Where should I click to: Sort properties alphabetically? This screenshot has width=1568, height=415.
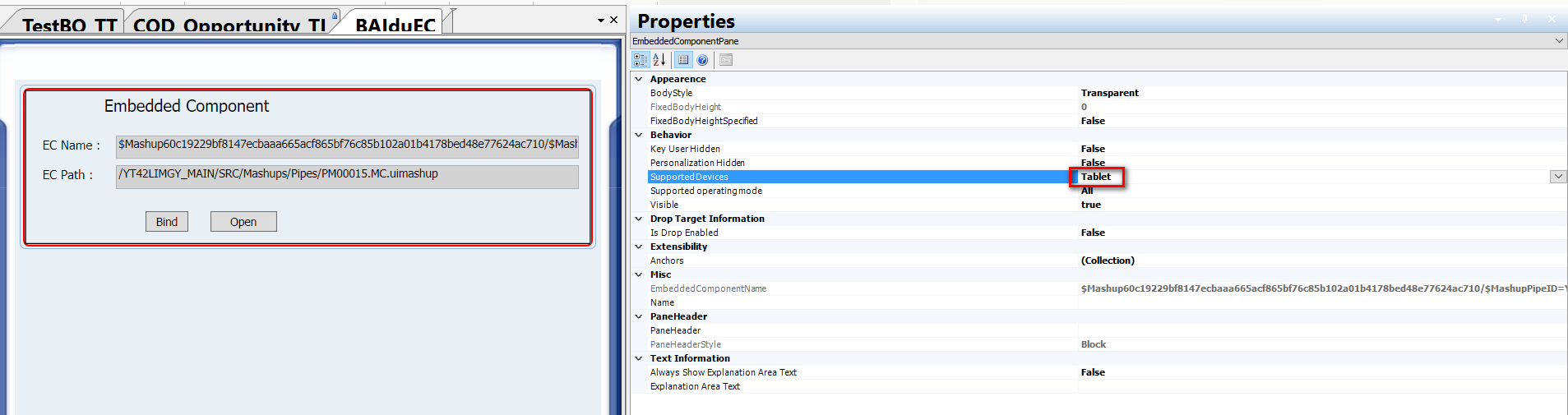(x=659, y=60)
